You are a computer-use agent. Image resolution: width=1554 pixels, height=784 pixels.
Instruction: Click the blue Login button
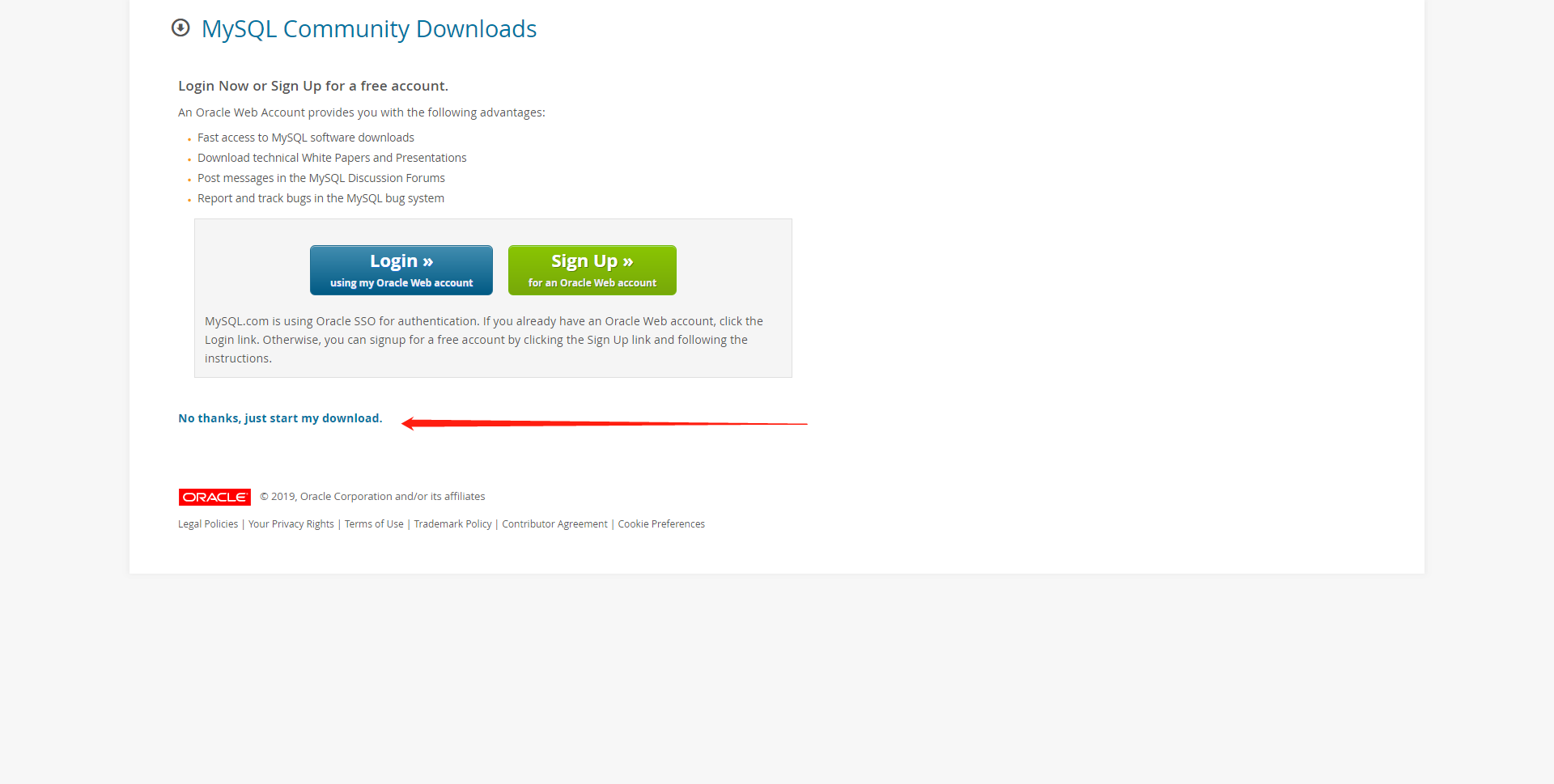click(x=401, y=270)
